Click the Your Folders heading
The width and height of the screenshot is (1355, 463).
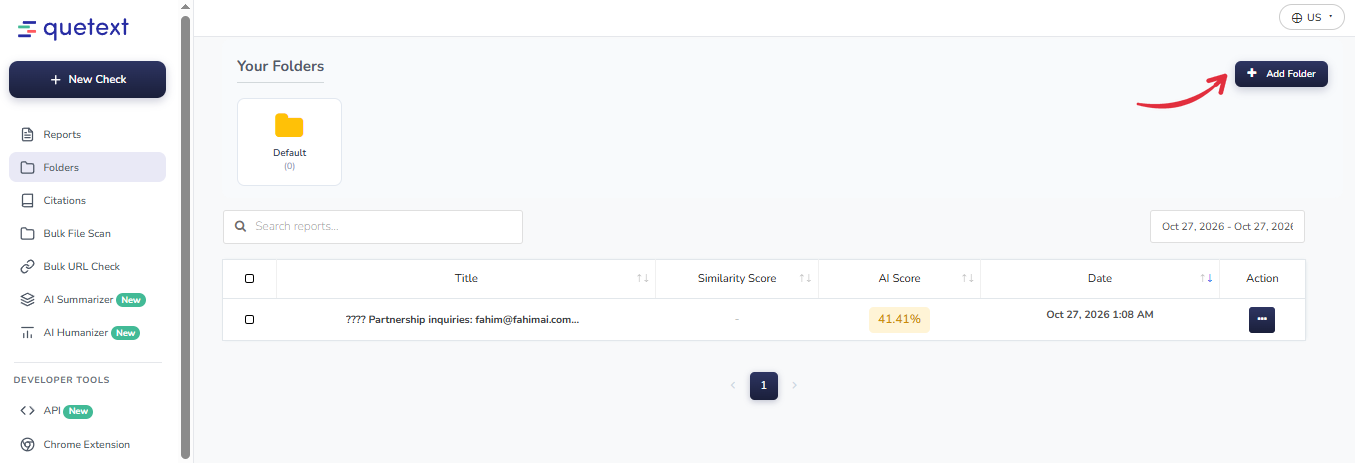280,66
